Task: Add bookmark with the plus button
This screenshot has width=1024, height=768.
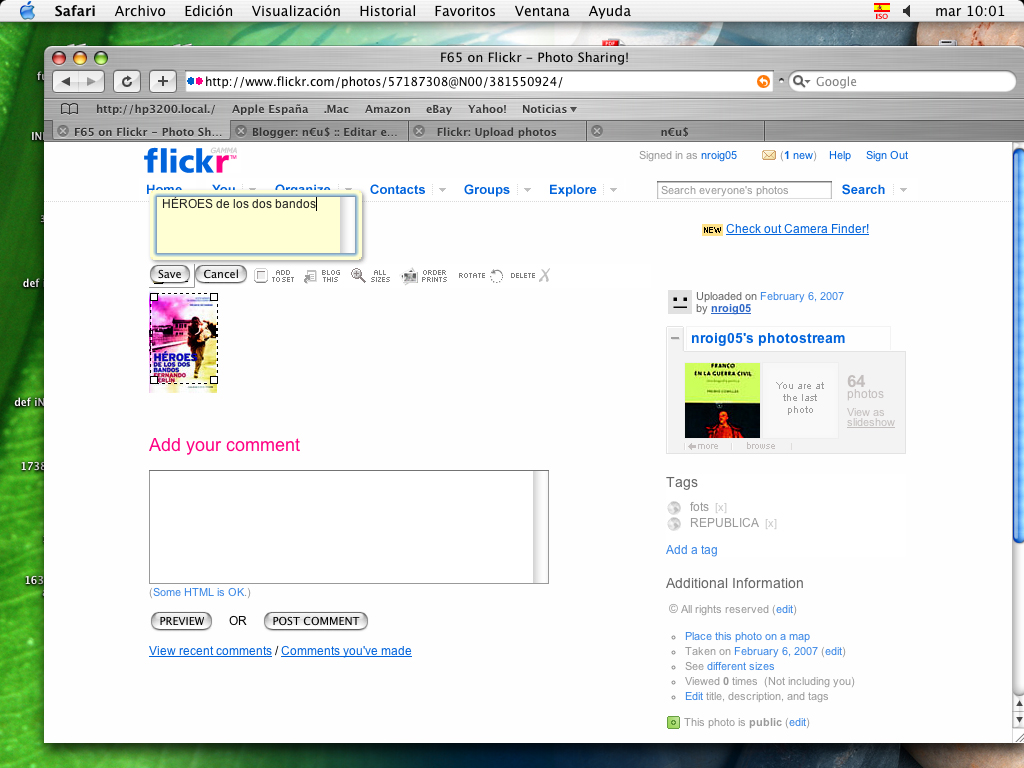Action: click(x=163, y=82)
